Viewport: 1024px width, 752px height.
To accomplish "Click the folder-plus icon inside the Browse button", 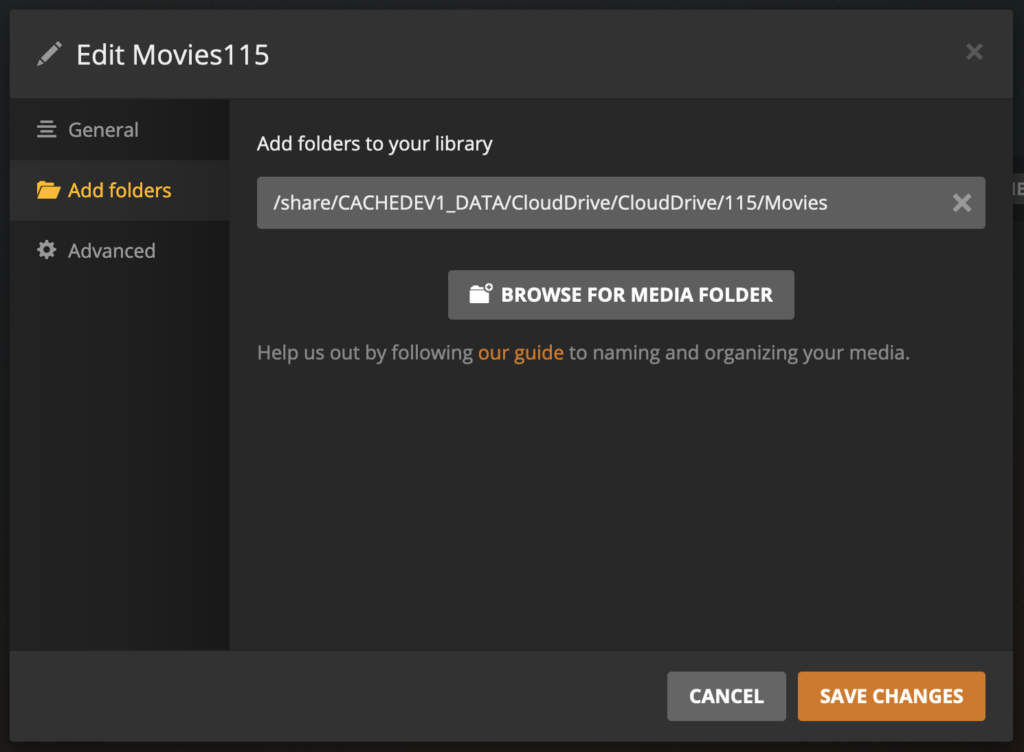I will pyautogui.click(x=481, y=294).
